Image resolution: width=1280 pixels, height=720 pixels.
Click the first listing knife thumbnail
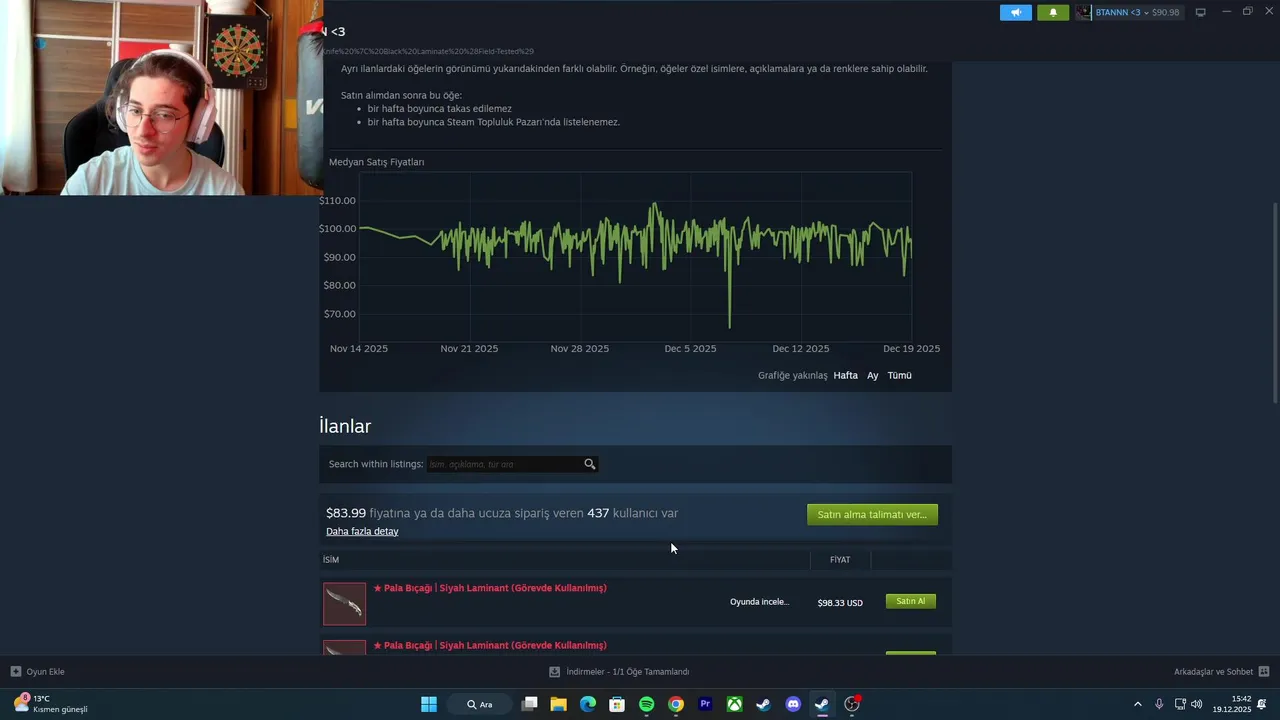tap(344, 604)
